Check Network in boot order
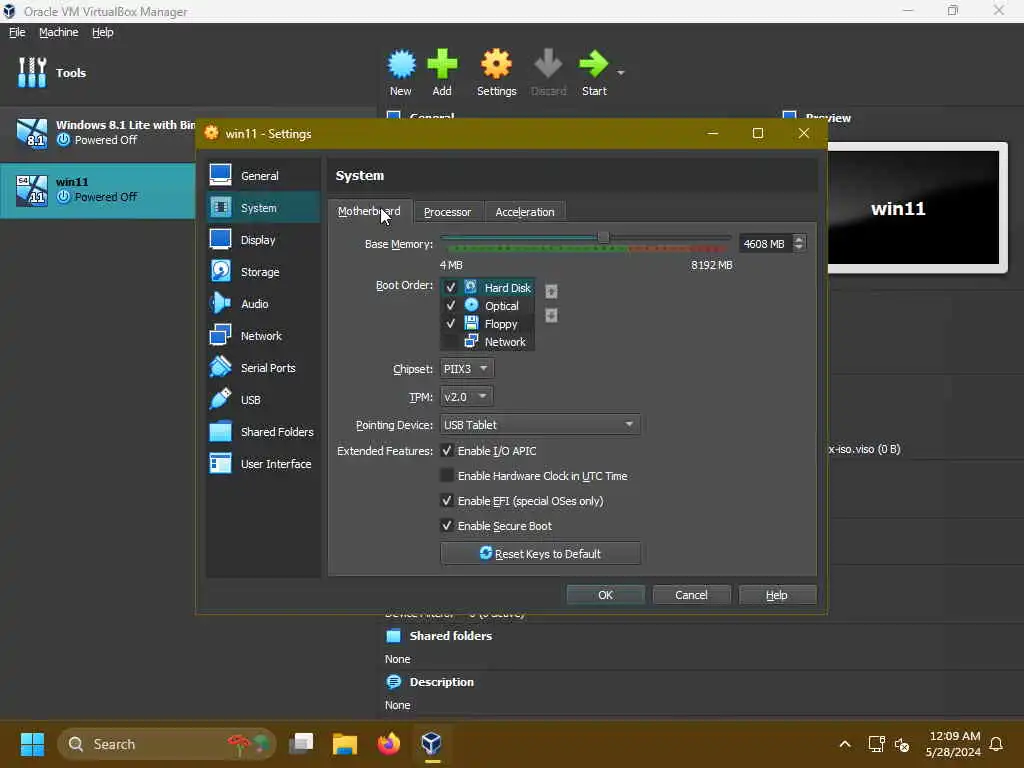1024x768 pixels. [x=451, y=342]
